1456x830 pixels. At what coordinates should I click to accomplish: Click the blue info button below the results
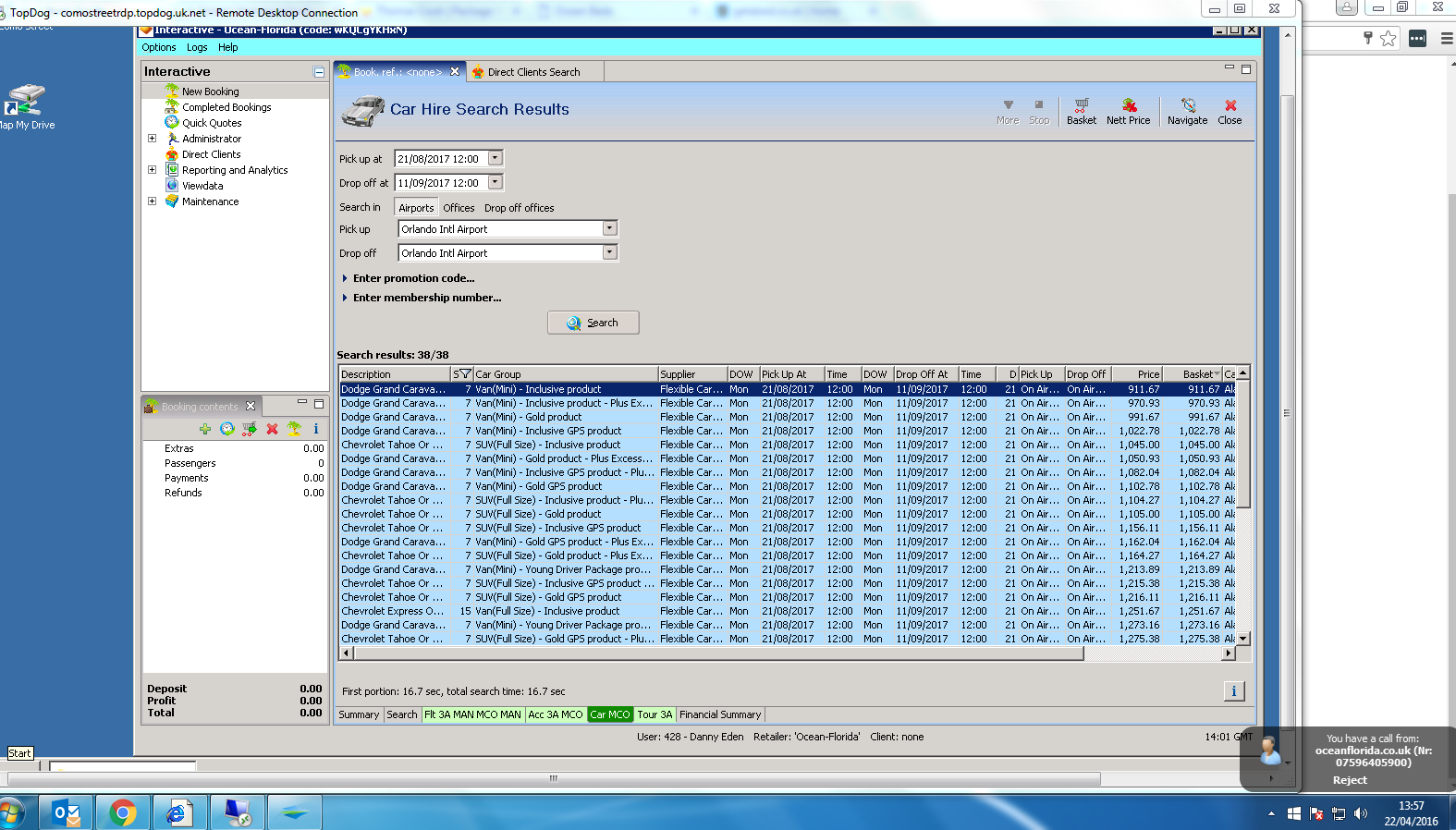pos(1233,691)
